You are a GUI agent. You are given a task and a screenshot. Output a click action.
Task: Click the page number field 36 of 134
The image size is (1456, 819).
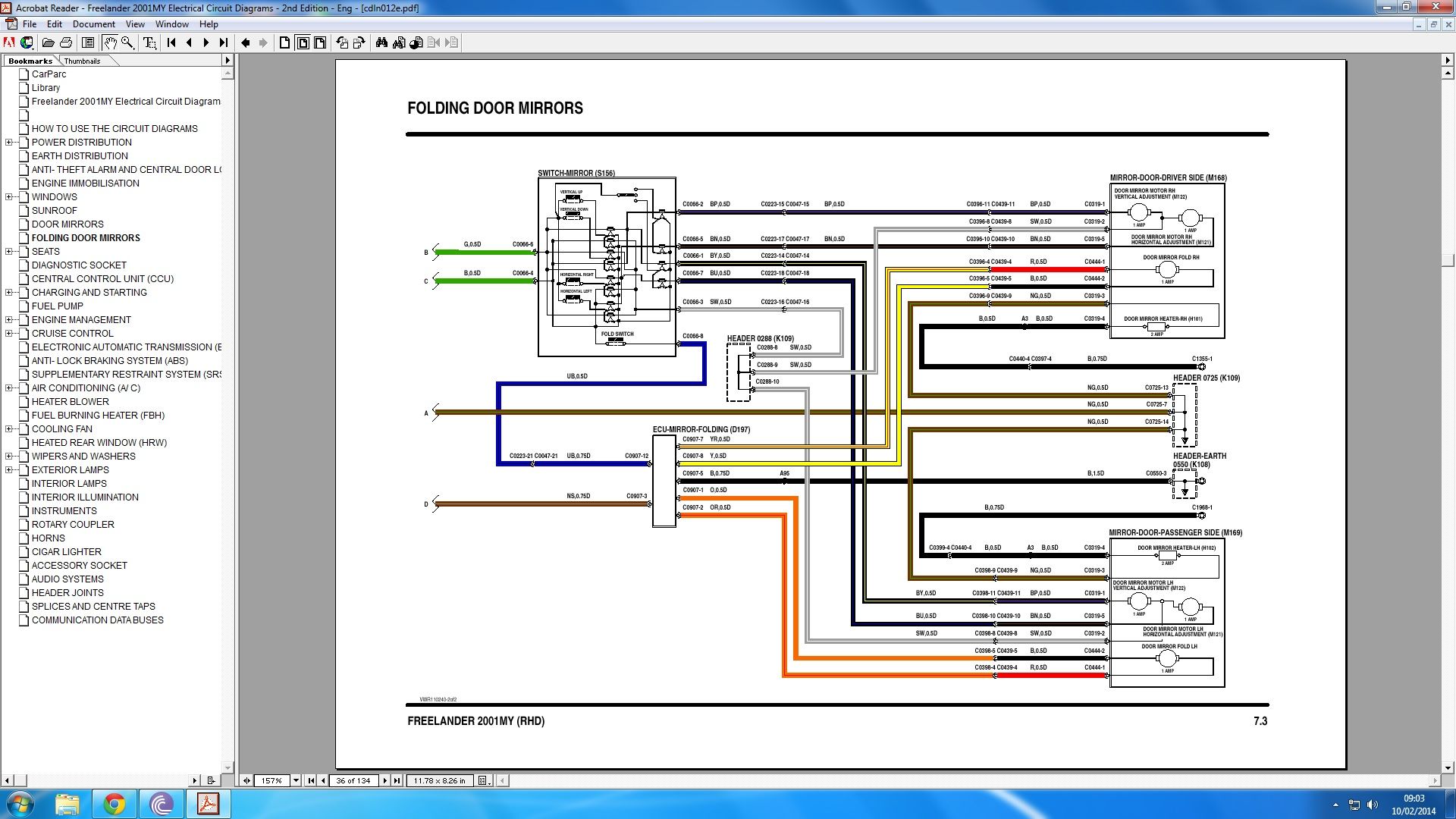tap(353, 780)
